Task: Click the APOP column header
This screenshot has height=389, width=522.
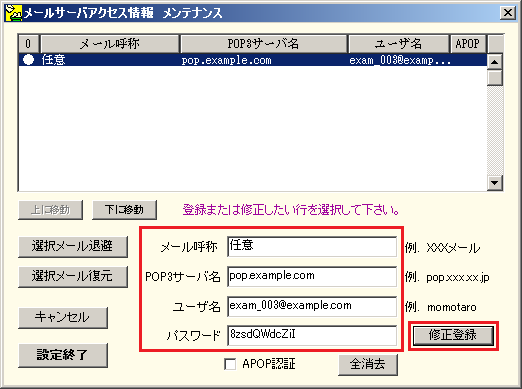Action: [x=467, y=44]
